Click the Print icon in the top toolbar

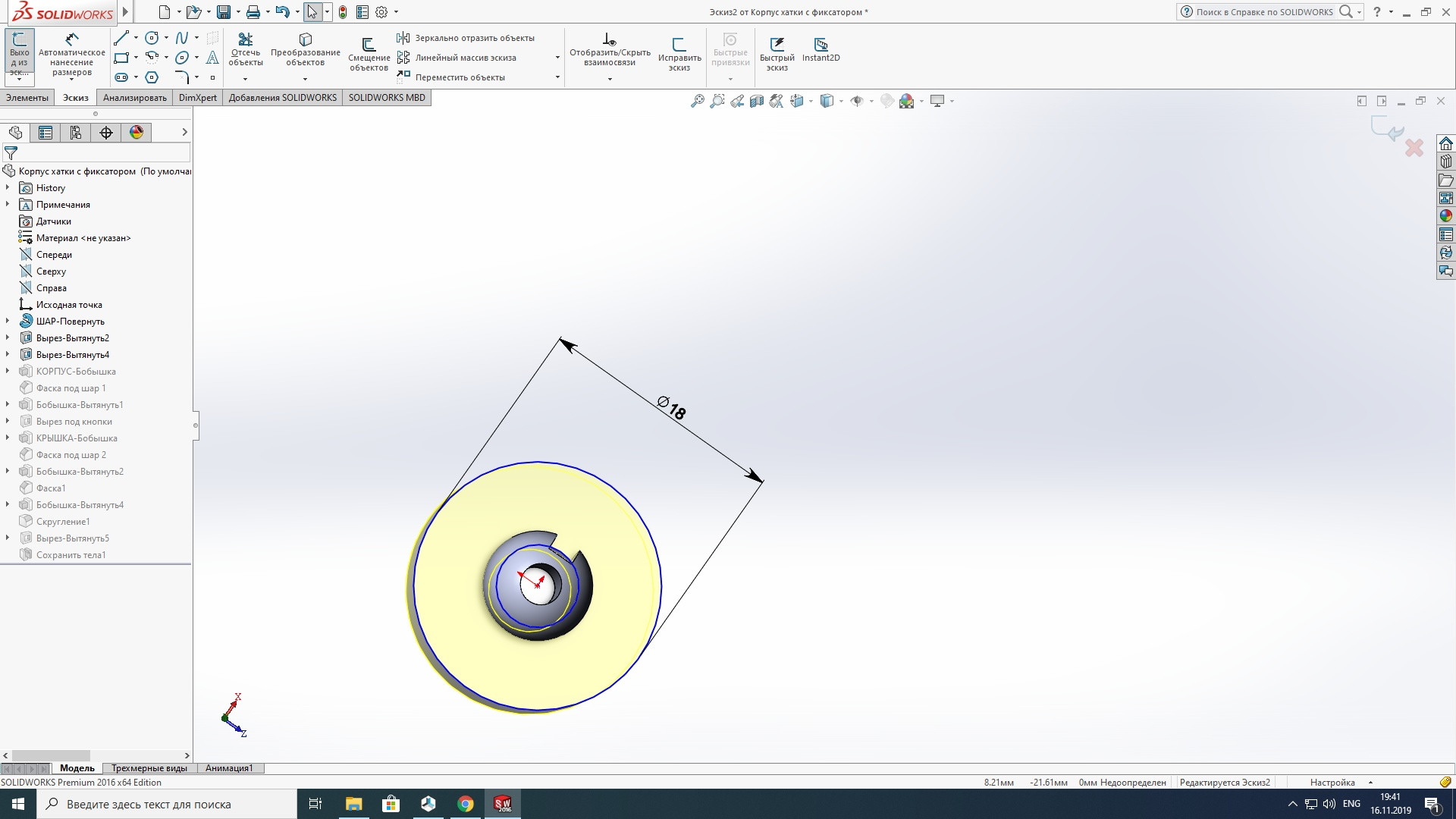(x=253, y=12)
